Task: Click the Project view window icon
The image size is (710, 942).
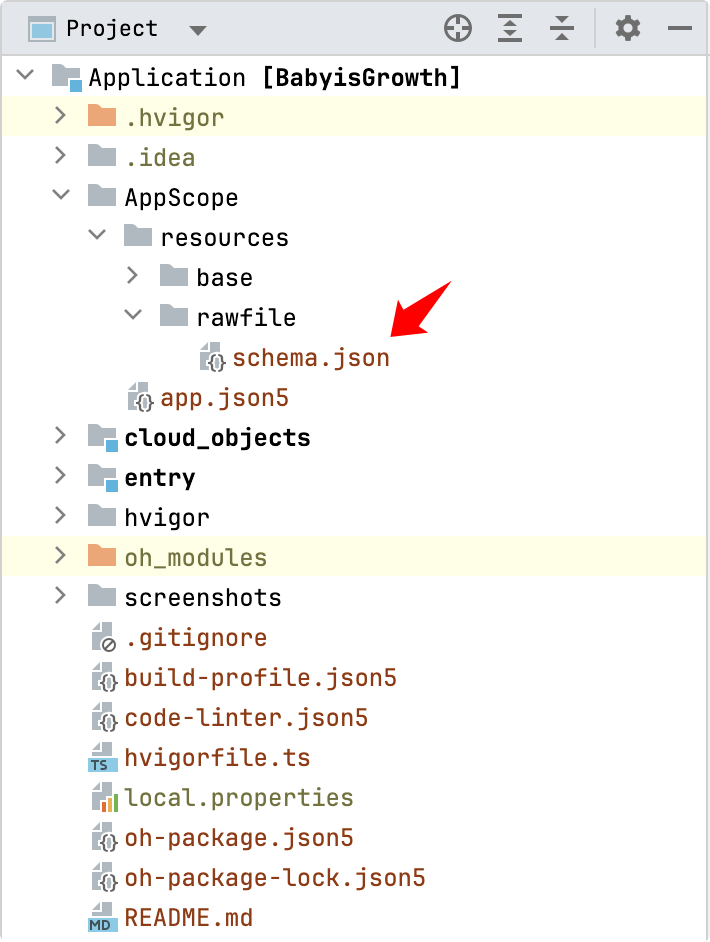Action: tap(41, 29)
